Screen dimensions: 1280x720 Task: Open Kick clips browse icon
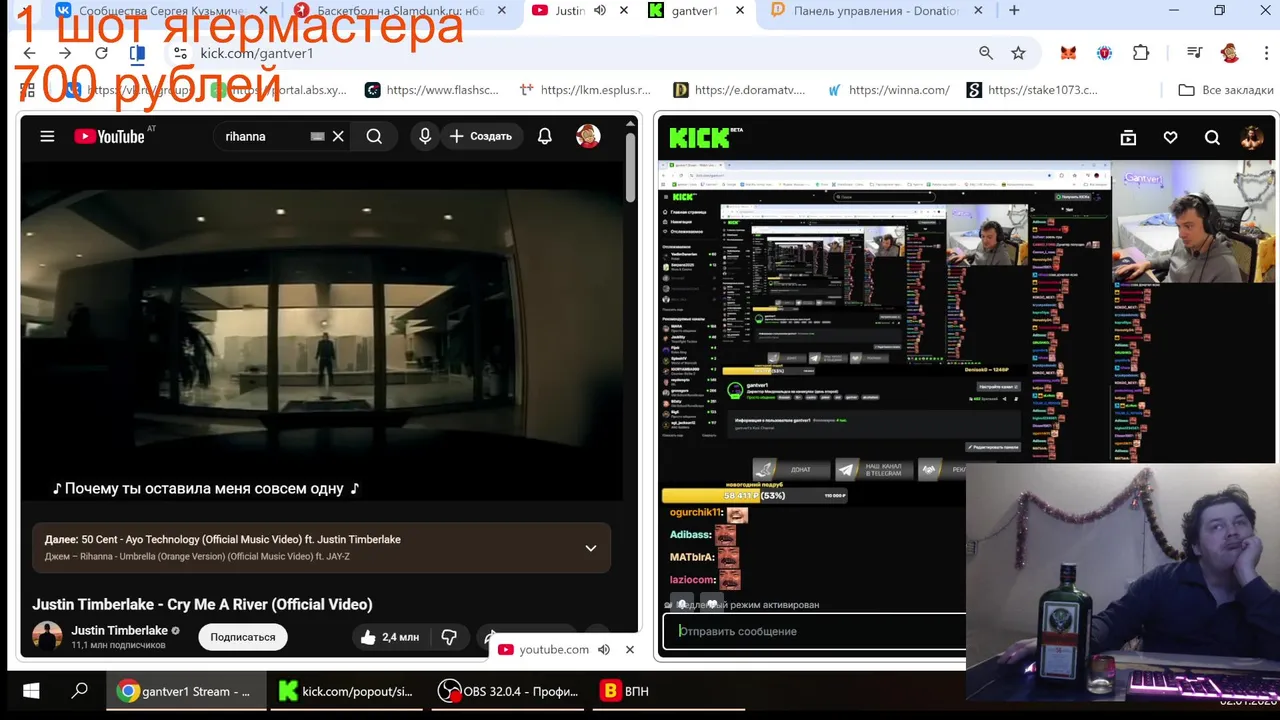(x=1128, y=138)
